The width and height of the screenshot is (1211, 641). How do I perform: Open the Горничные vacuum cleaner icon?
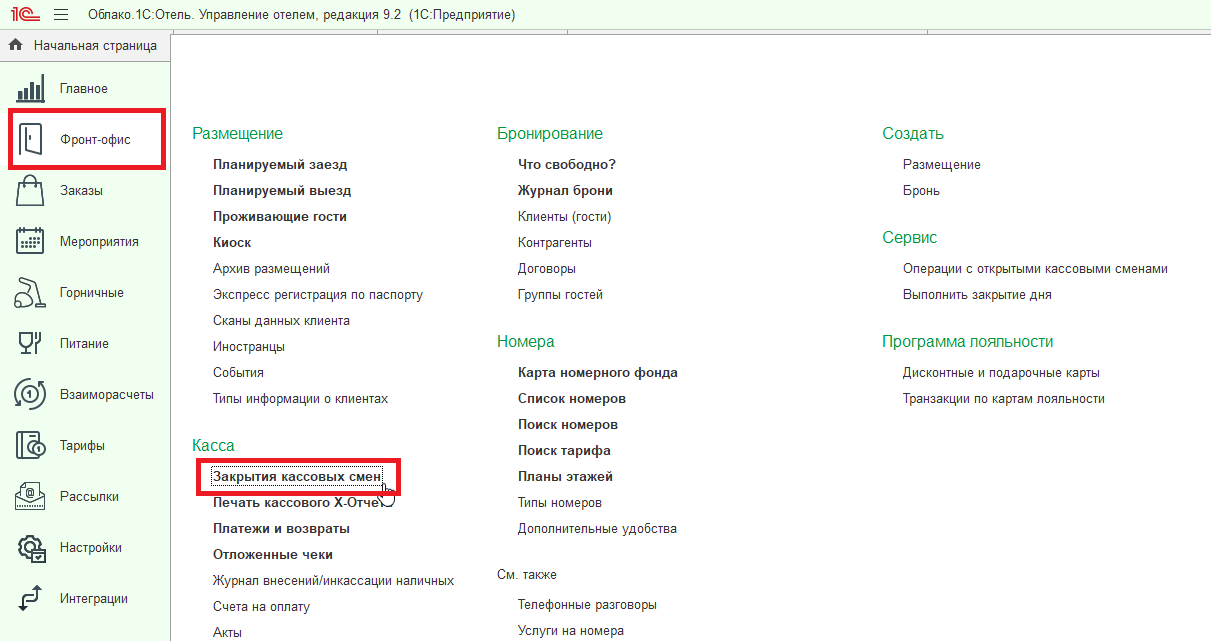[x=31, y=293]
